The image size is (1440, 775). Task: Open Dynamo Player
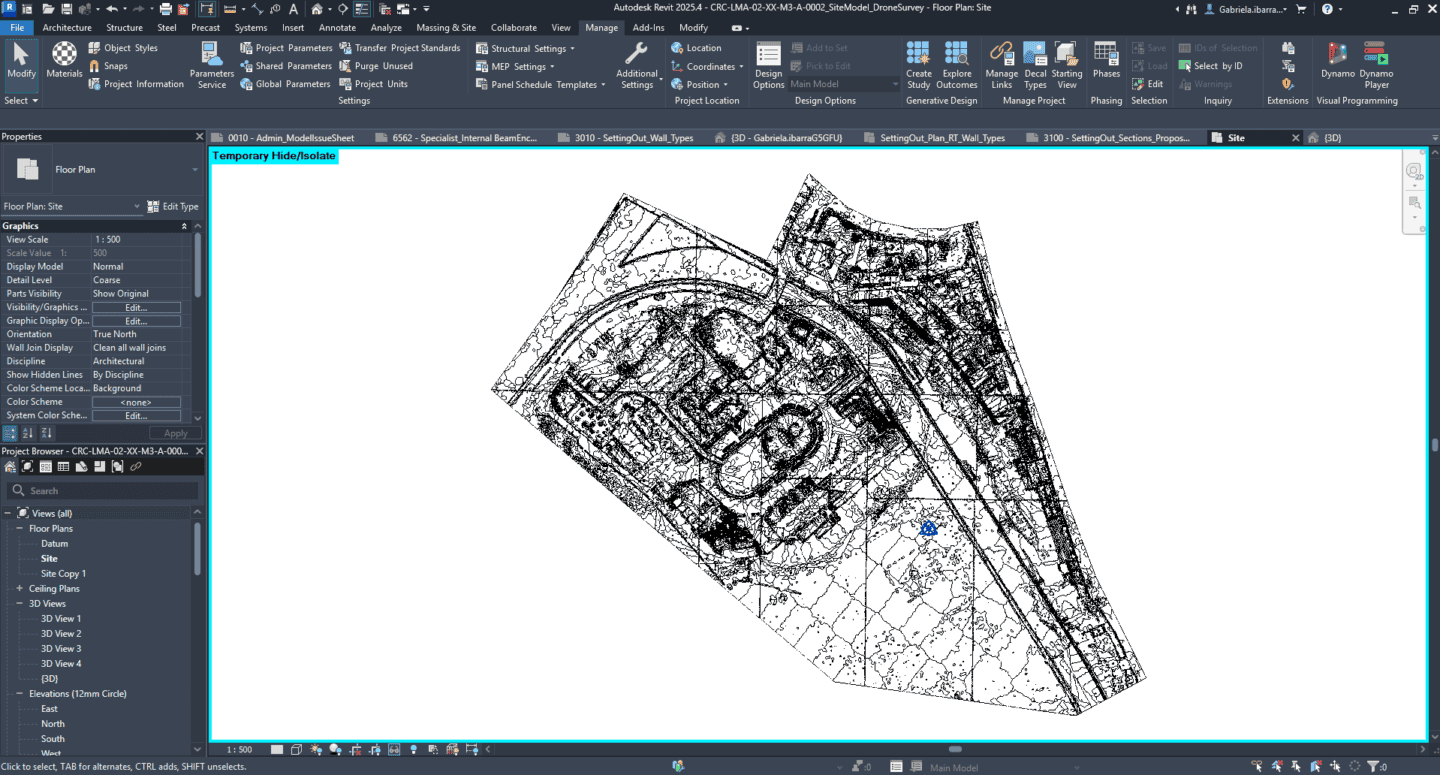1376,66
